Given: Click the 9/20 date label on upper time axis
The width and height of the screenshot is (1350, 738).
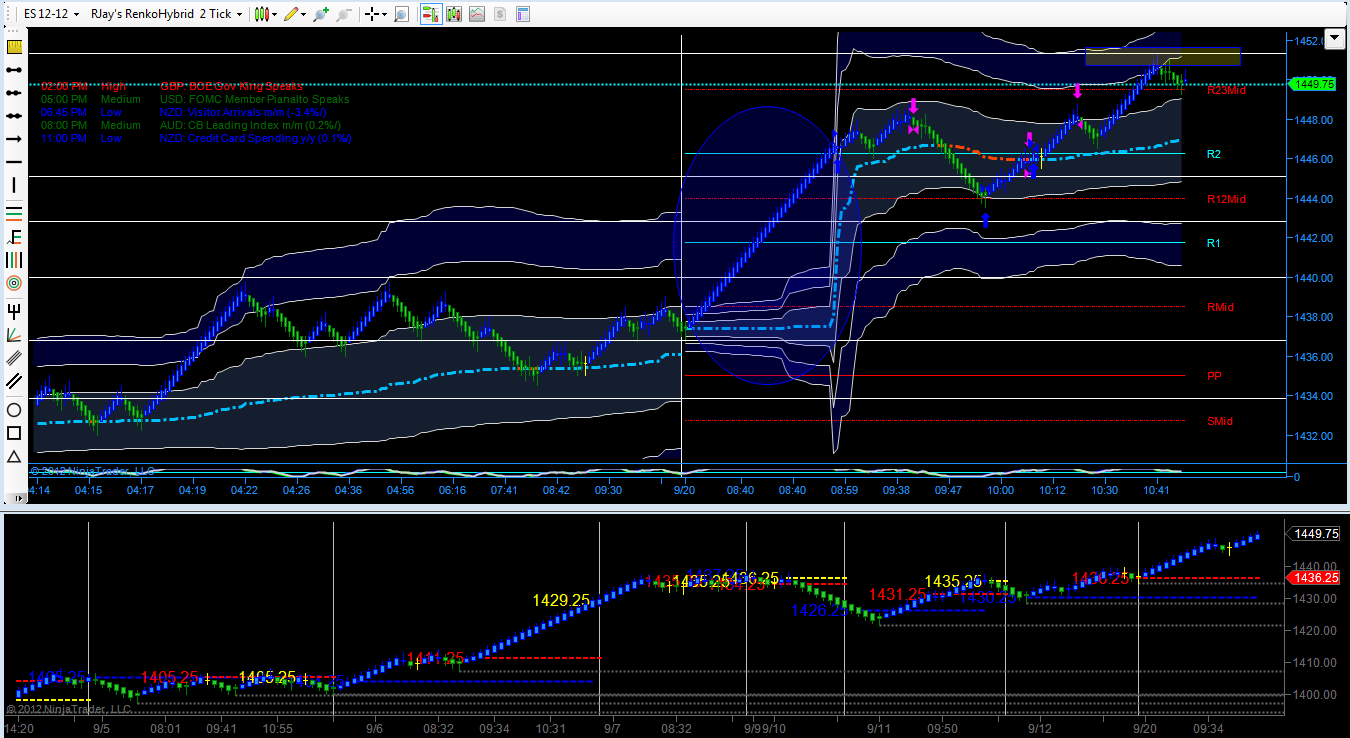Looking at the screenshot, I should pyautogui.click(x=684, y=490).
